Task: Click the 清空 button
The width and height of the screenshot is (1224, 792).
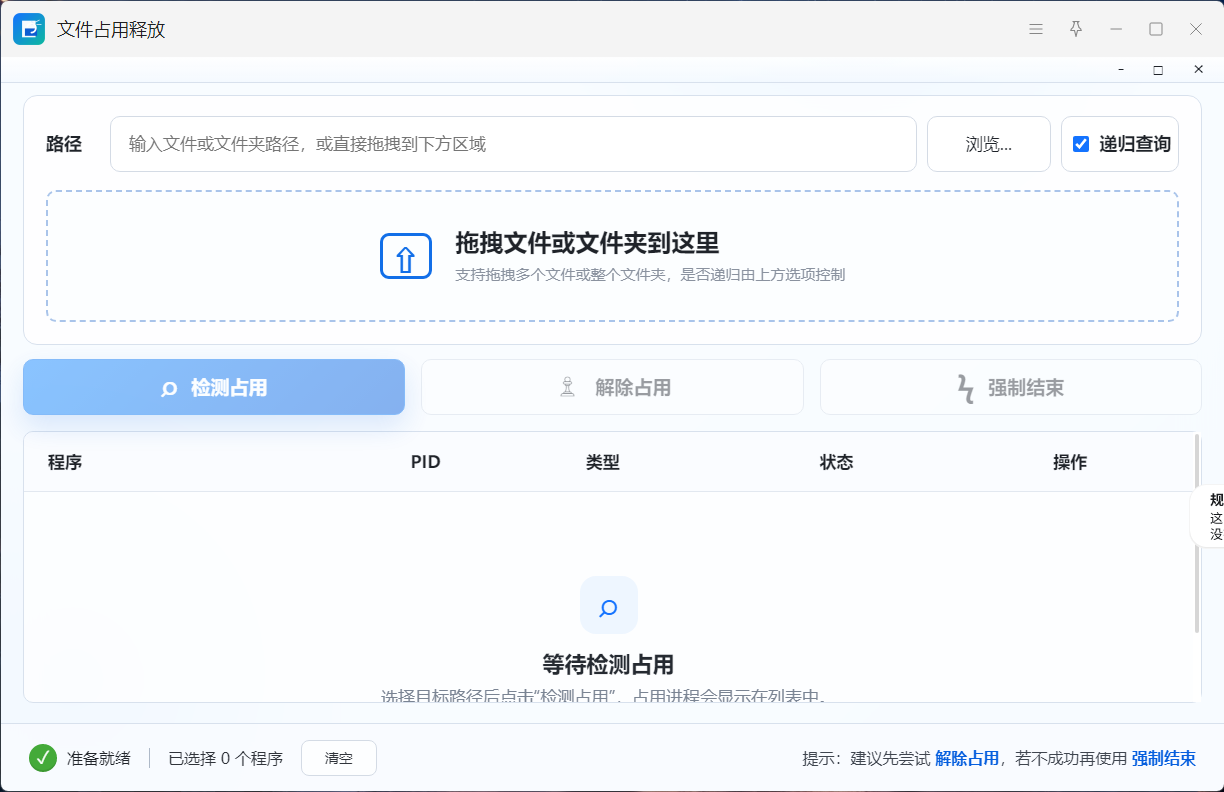Action: [339, 758]
